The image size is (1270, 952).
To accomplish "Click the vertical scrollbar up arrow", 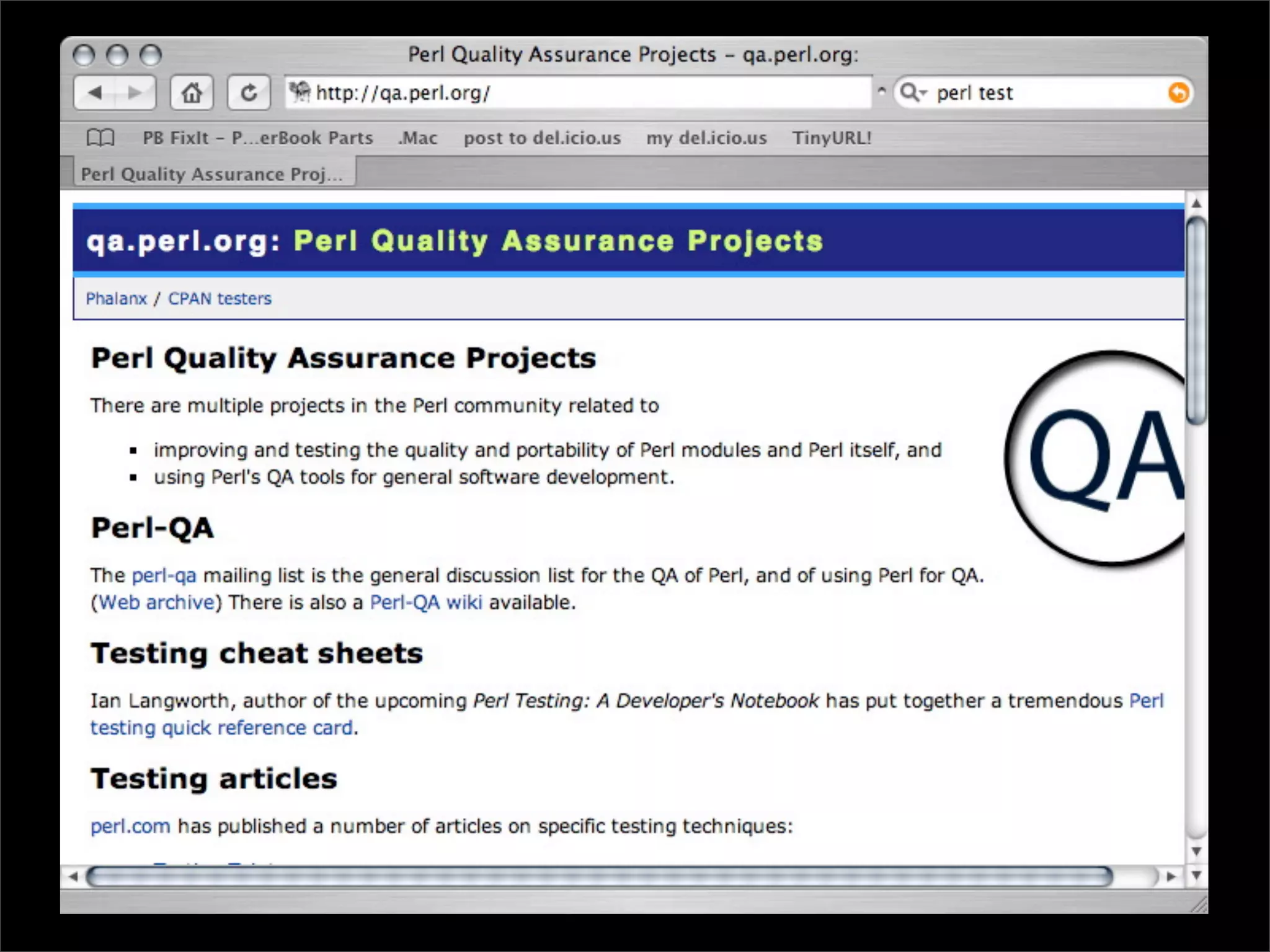I will pyautogui.click(x=1196, y=203).
